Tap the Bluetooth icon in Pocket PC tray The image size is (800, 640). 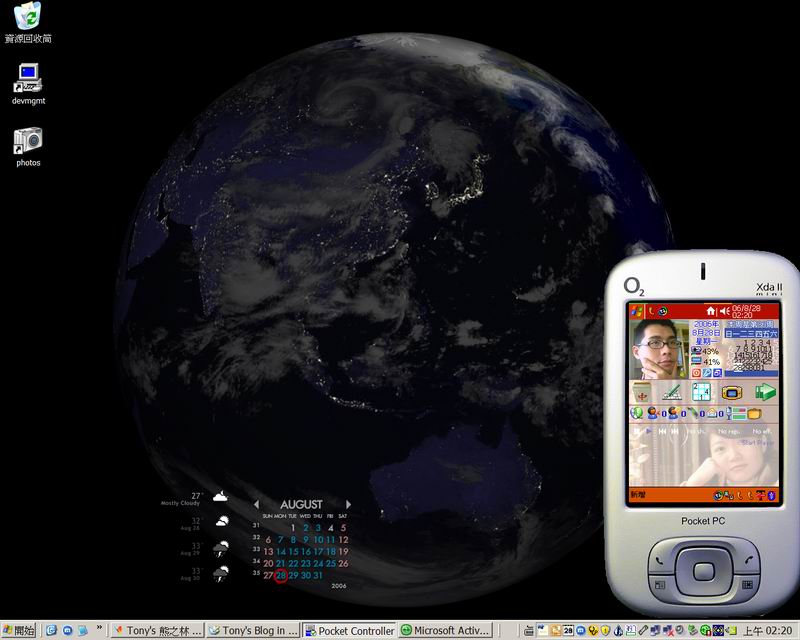click(x=772, y=495)
